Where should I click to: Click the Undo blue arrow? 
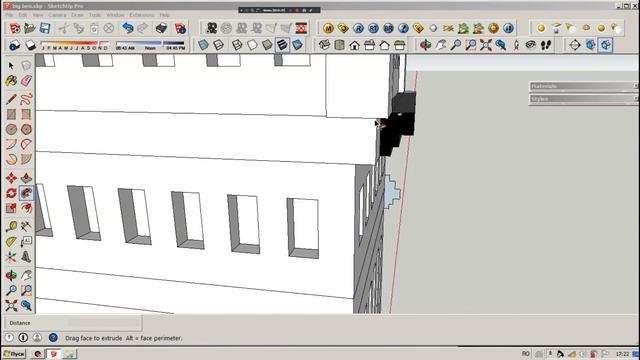point(128,28)
